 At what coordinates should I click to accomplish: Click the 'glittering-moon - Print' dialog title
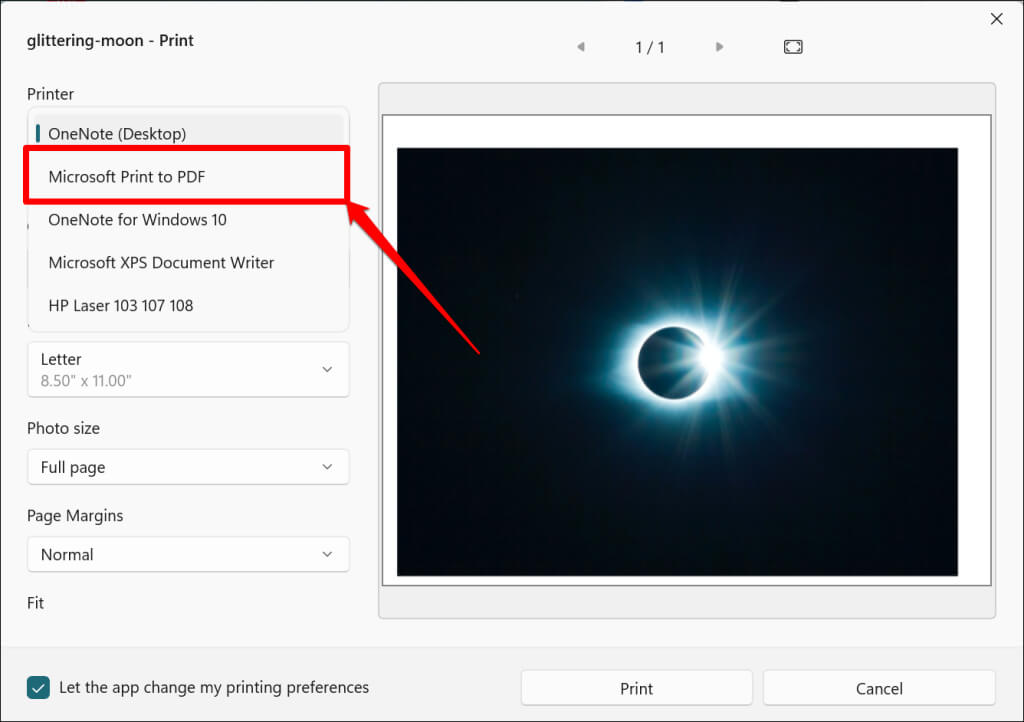(x=110, y=41)
